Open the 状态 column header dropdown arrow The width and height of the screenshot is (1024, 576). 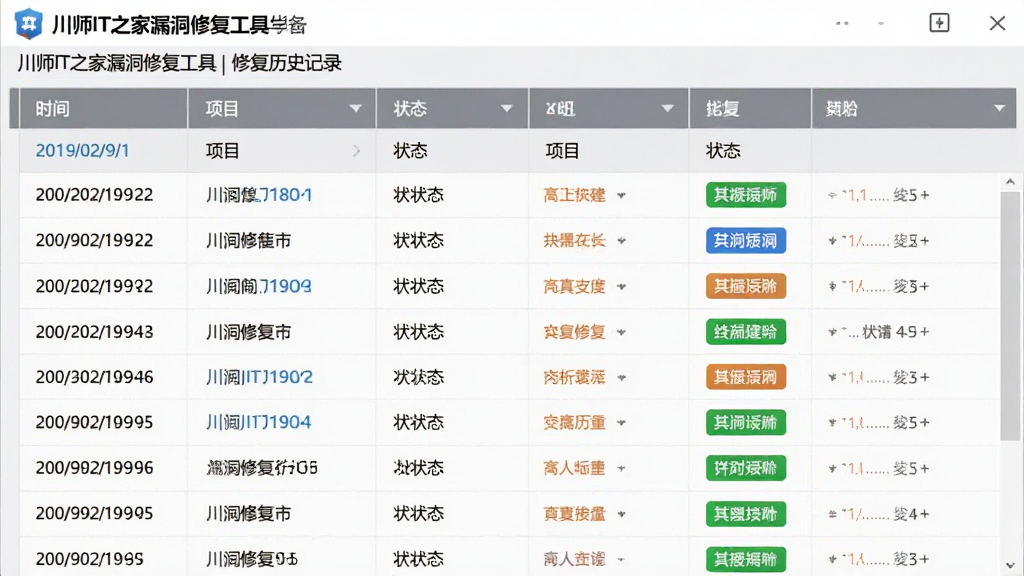[506, 108]
